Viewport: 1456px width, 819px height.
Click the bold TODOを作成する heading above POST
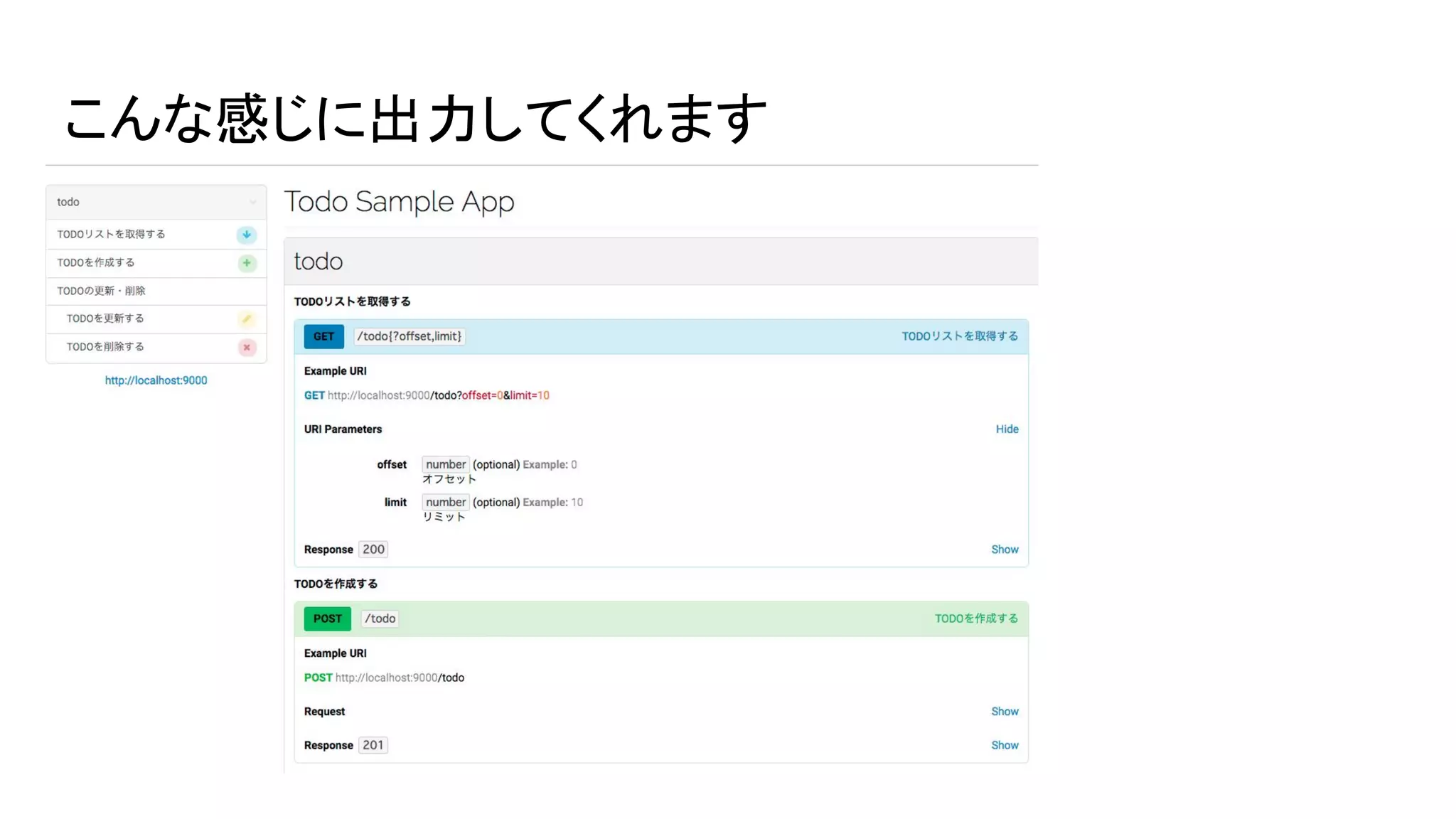coord(336,584)
